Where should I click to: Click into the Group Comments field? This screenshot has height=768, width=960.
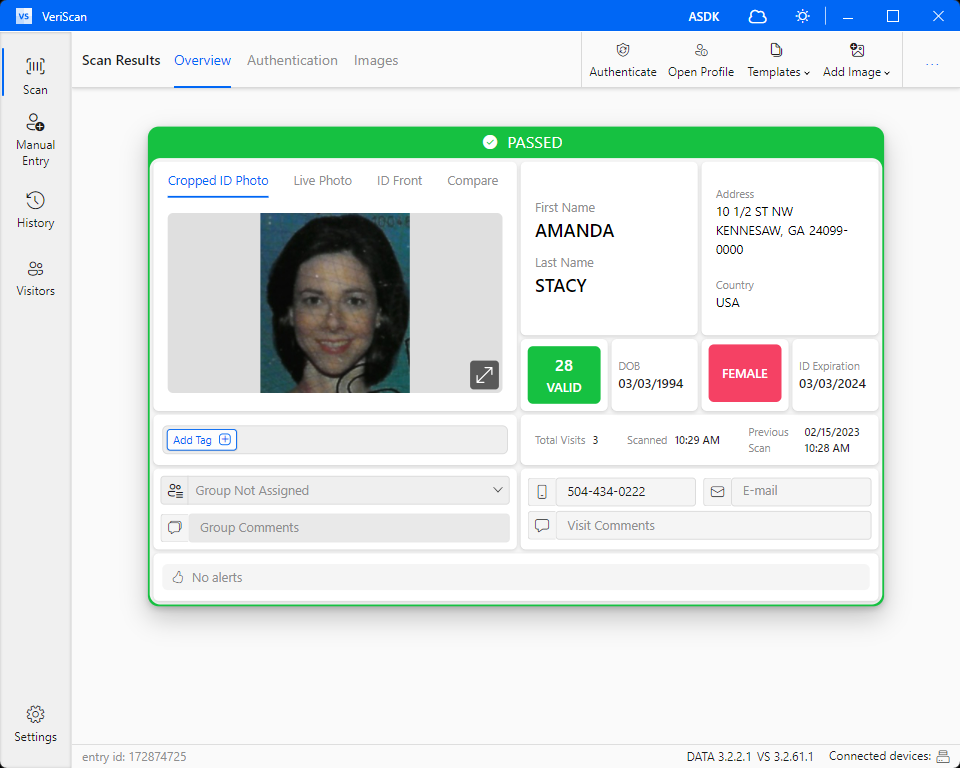pos(349,527)
